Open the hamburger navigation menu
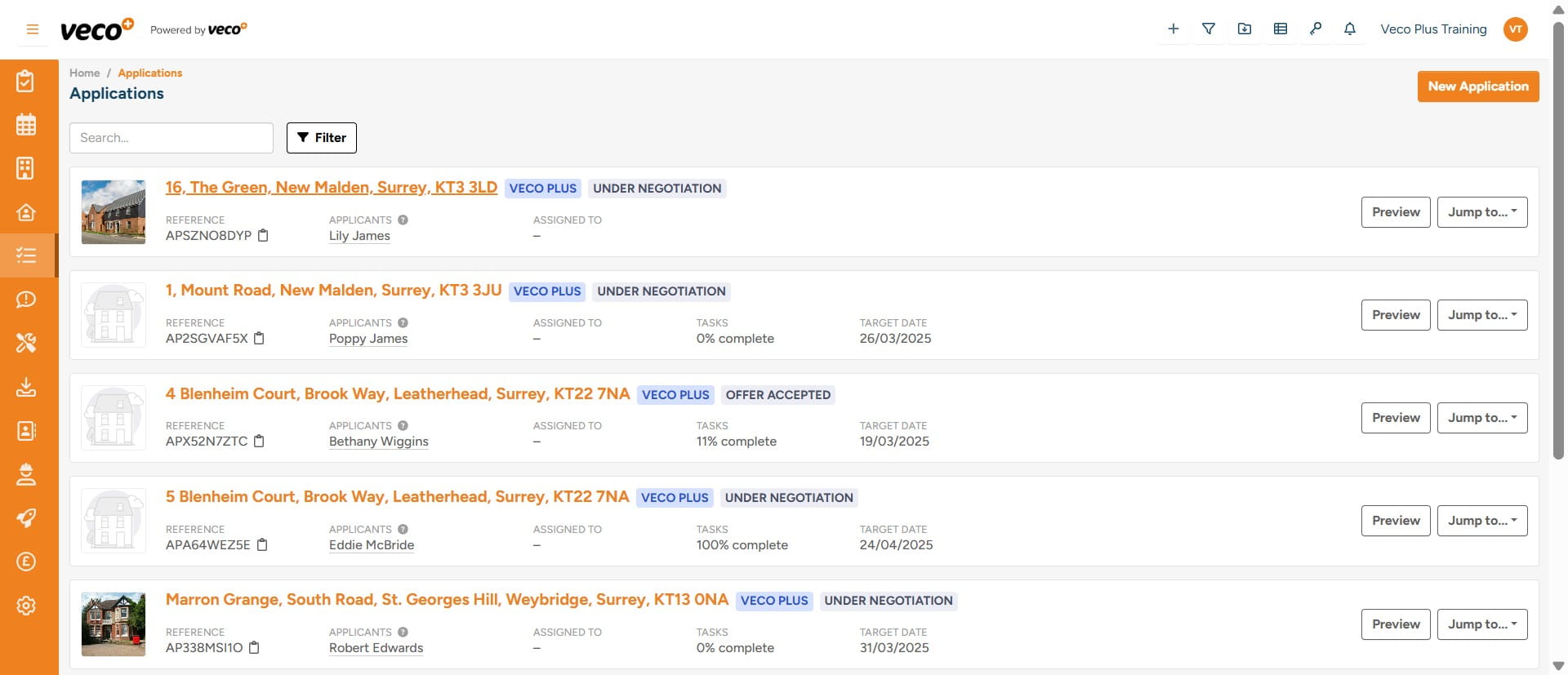 [x=33, y=29]
